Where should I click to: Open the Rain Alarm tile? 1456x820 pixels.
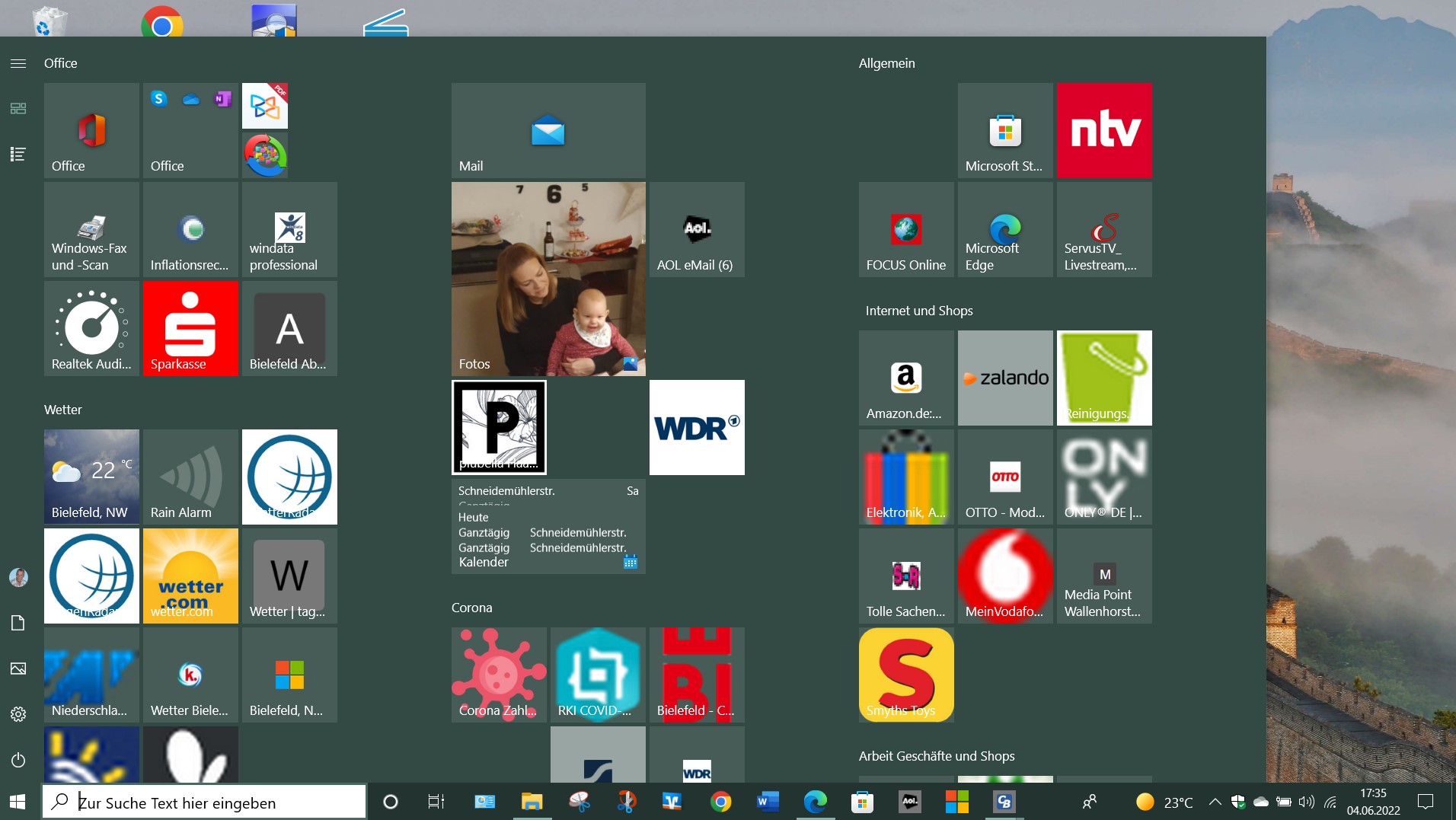coord(190,477)
